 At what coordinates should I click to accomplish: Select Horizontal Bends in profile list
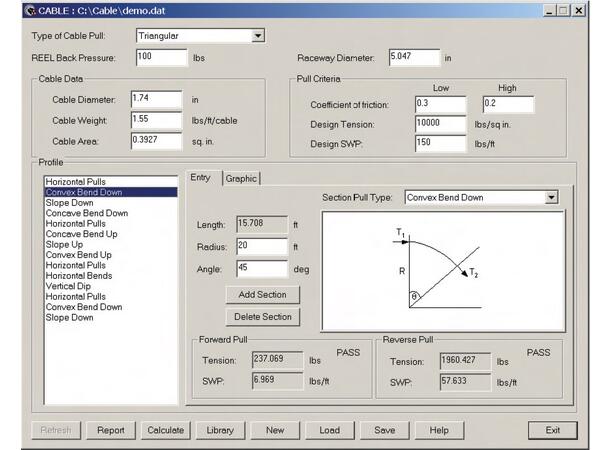pyautogui.click(x=111, y=276)
